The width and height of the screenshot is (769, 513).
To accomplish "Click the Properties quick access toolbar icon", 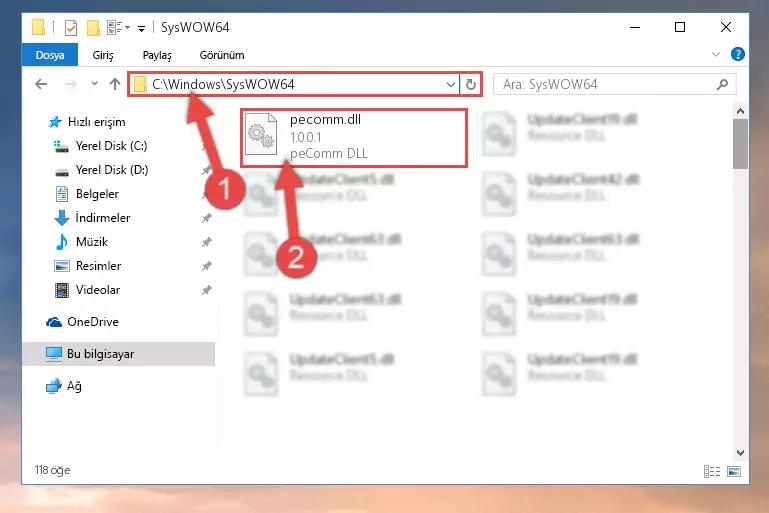I will coord(71,27).
